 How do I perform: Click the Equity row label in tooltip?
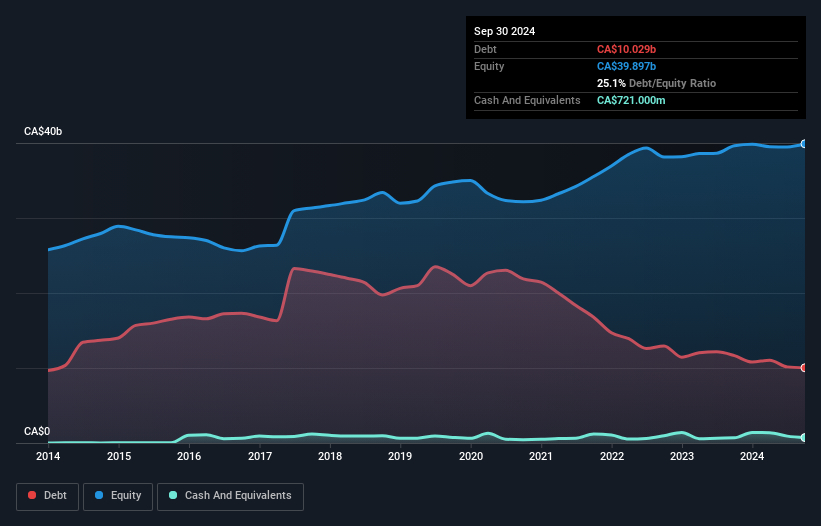(489, 66)
